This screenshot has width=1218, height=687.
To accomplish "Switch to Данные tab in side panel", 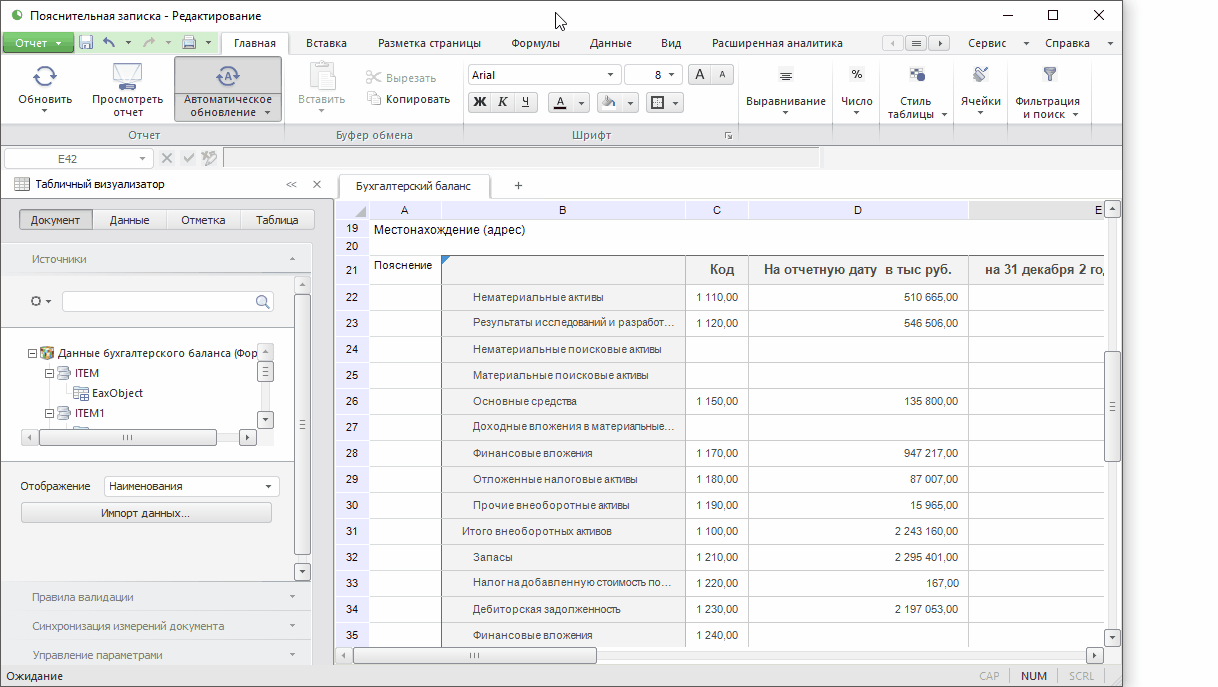I will pyautogui.click(x=130, y=220).
